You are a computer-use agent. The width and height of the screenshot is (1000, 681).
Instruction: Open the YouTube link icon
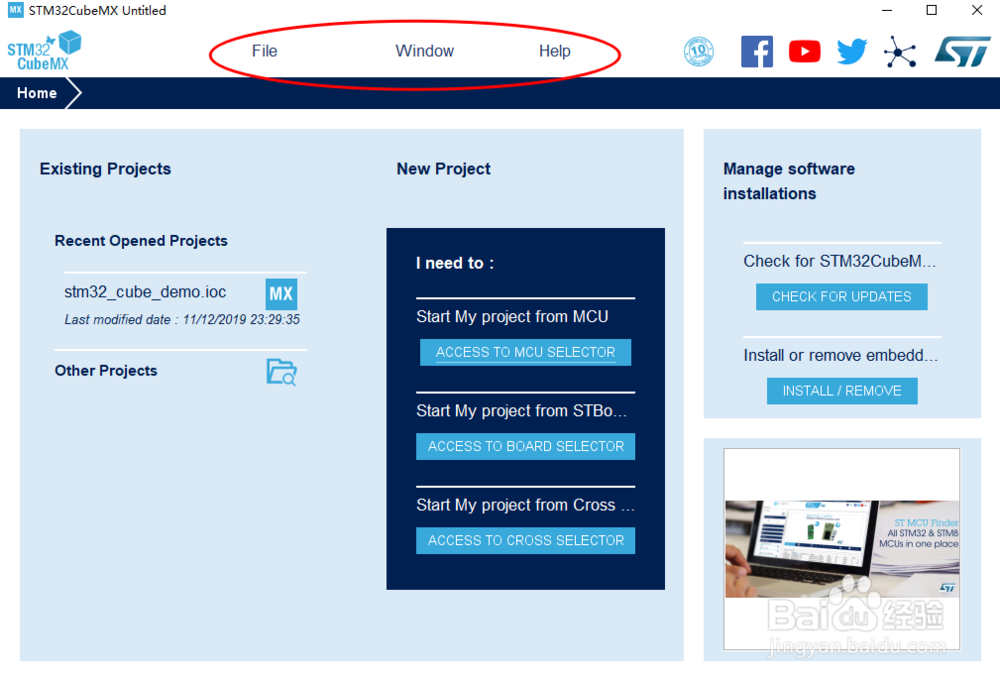pos(804,52)
